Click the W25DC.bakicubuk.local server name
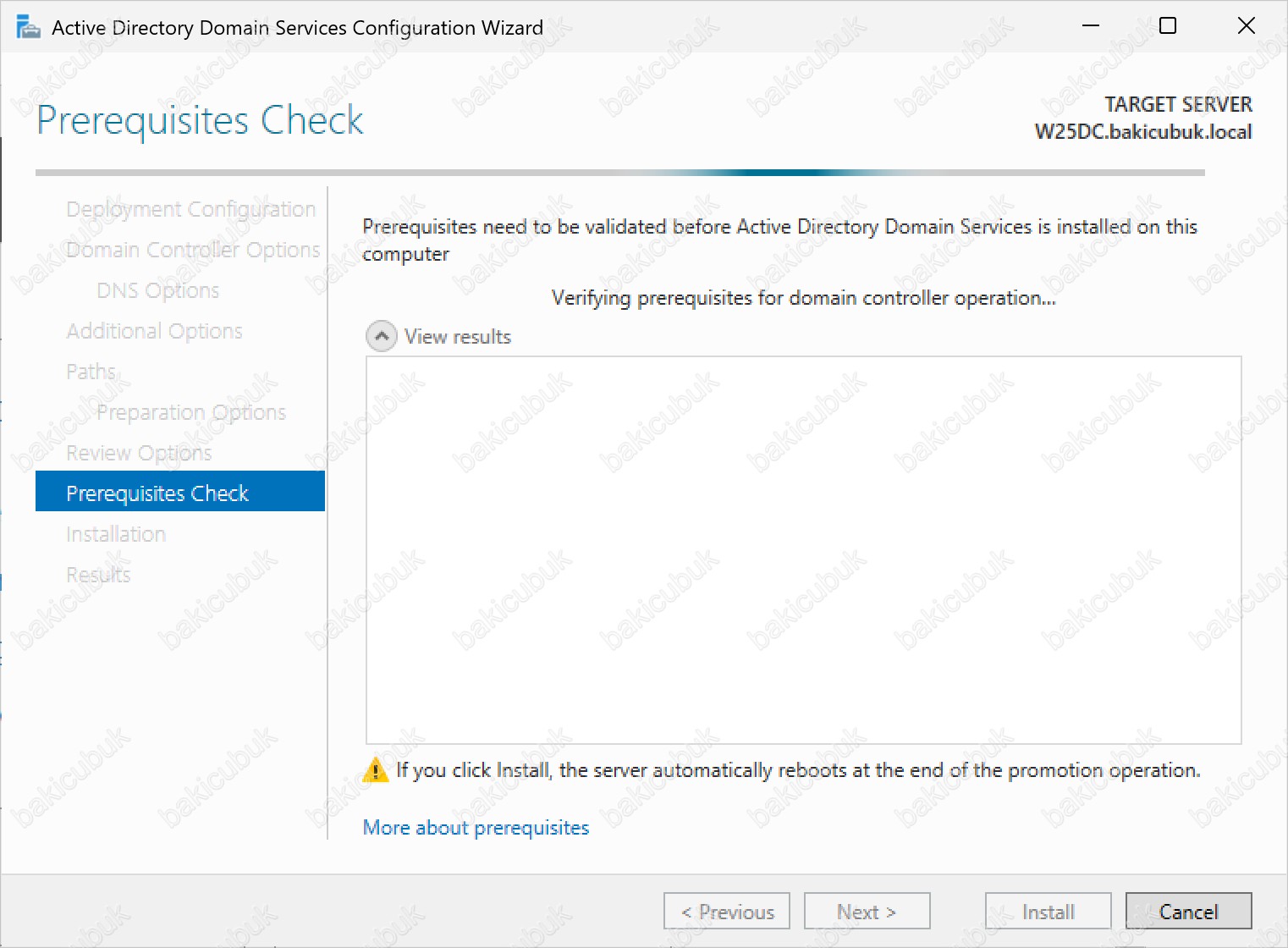Screen dimensions: 1288x948 (1143, 132)
